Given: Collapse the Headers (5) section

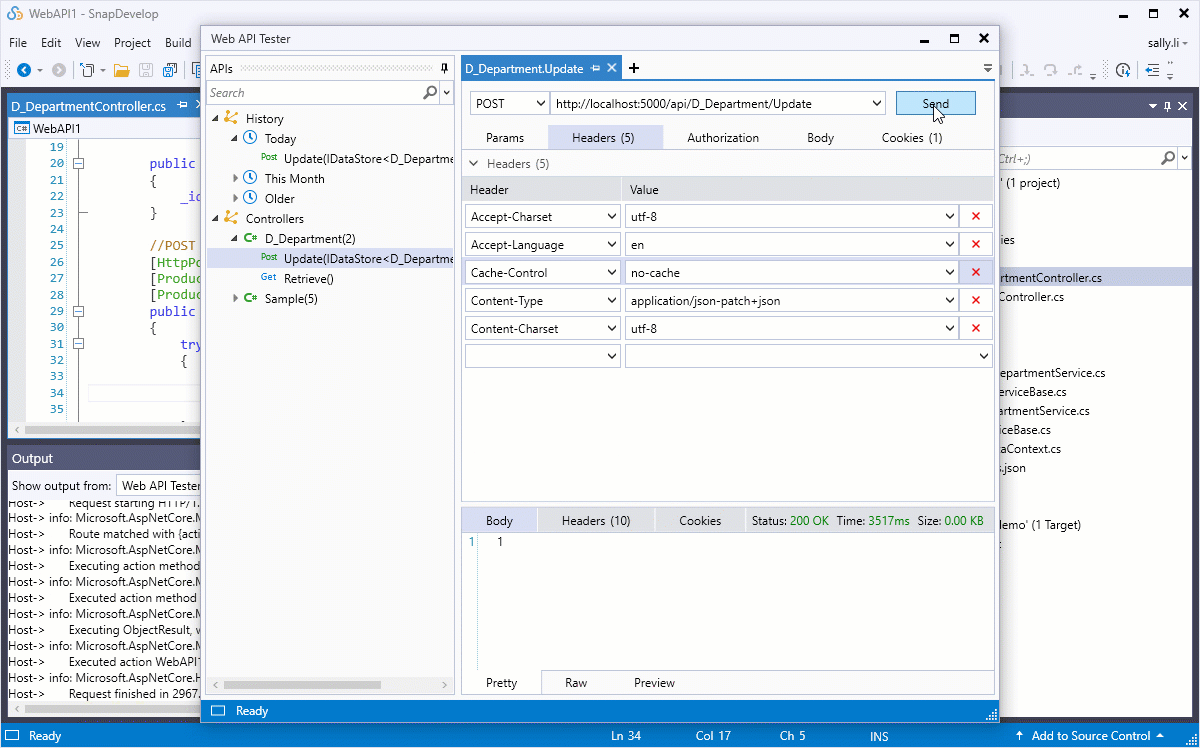Looking at the screenshot, I should (x=473, y=164).
